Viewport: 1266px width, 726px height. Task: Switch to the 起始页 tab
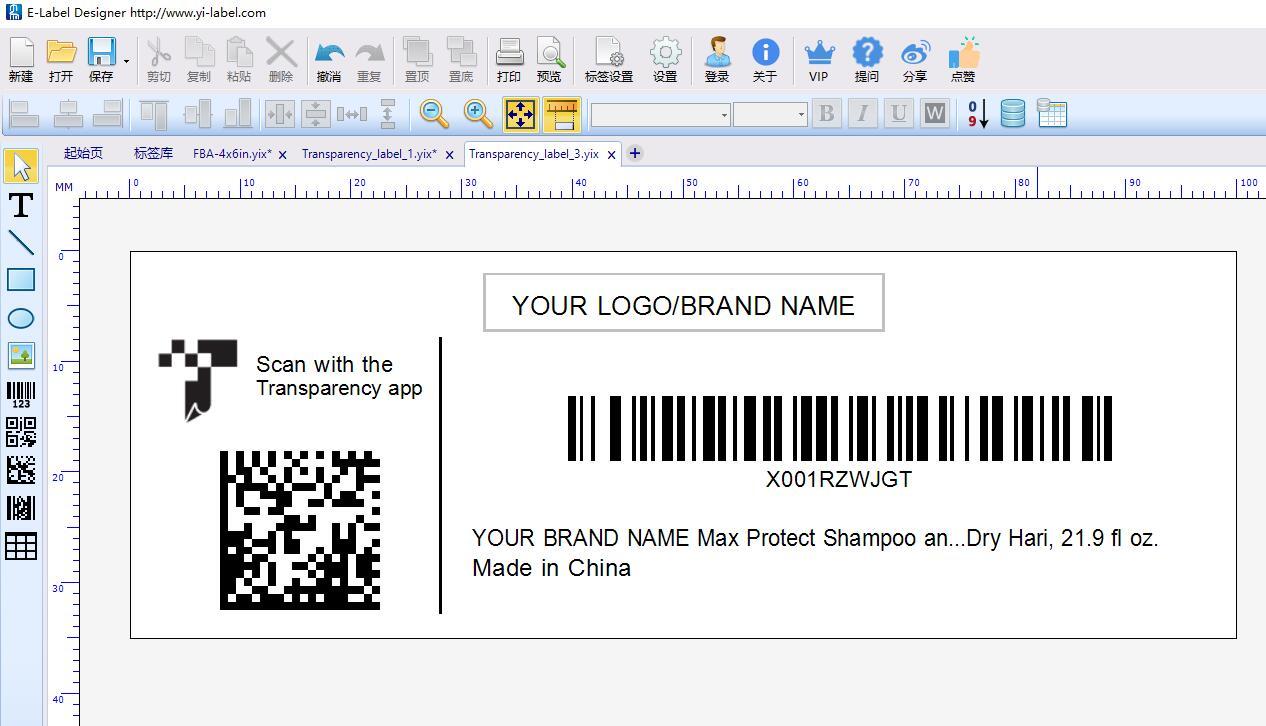[83, 153]
